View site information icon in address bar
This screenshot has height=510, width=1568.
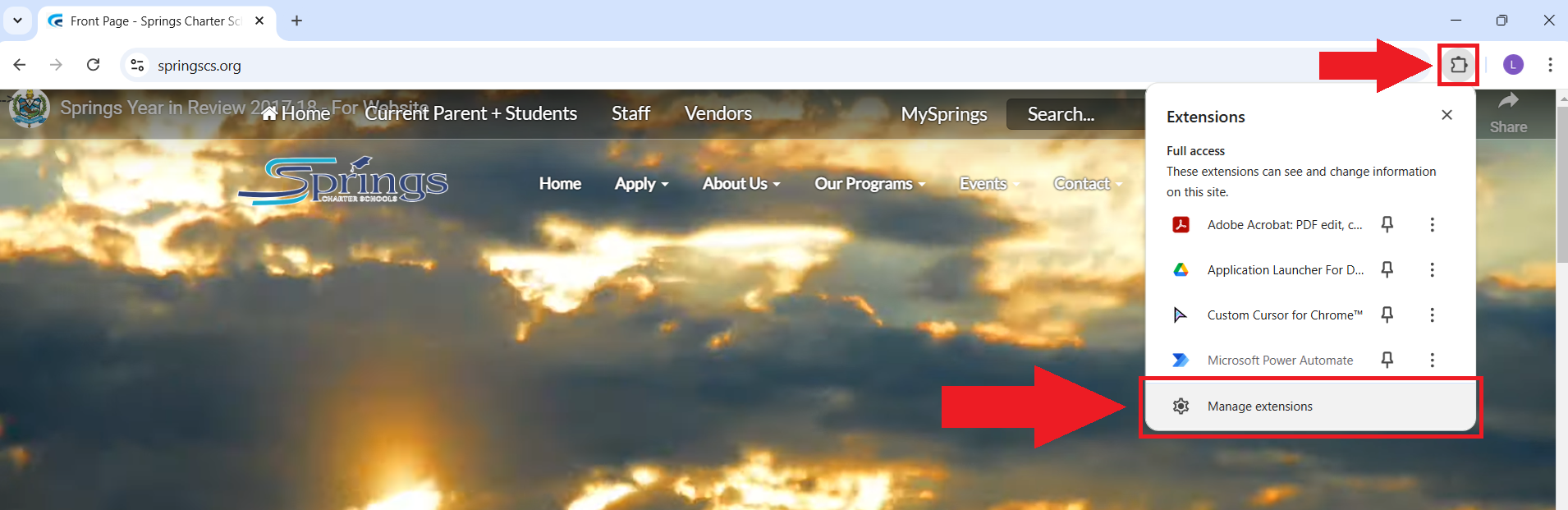coord(137,65)
